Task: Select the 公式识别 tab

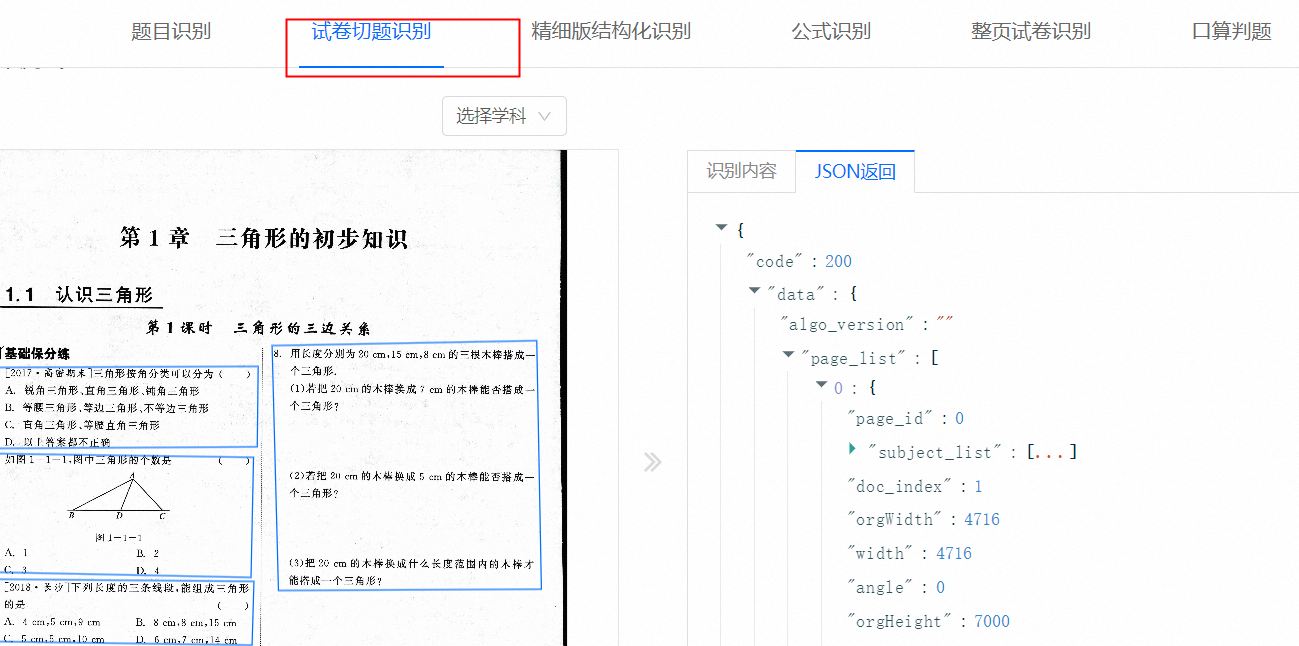Action: (x=831, y=32)
